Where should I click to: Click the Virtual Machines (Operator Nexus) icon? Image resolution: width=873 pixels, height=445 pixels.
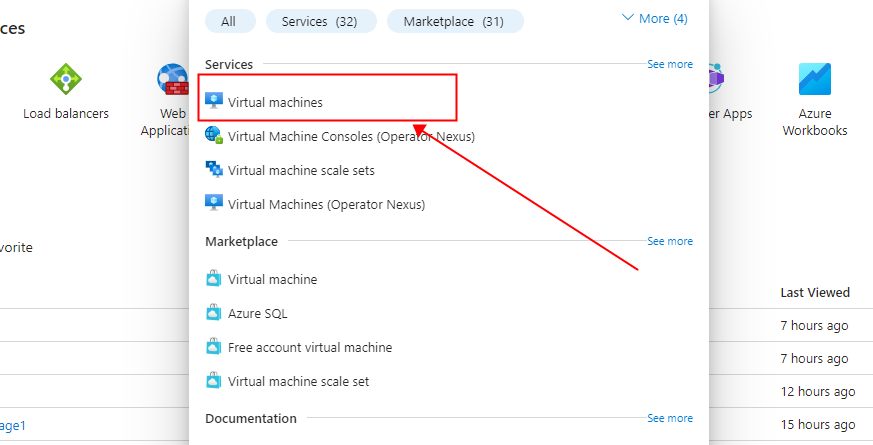(x=214, y=203)
